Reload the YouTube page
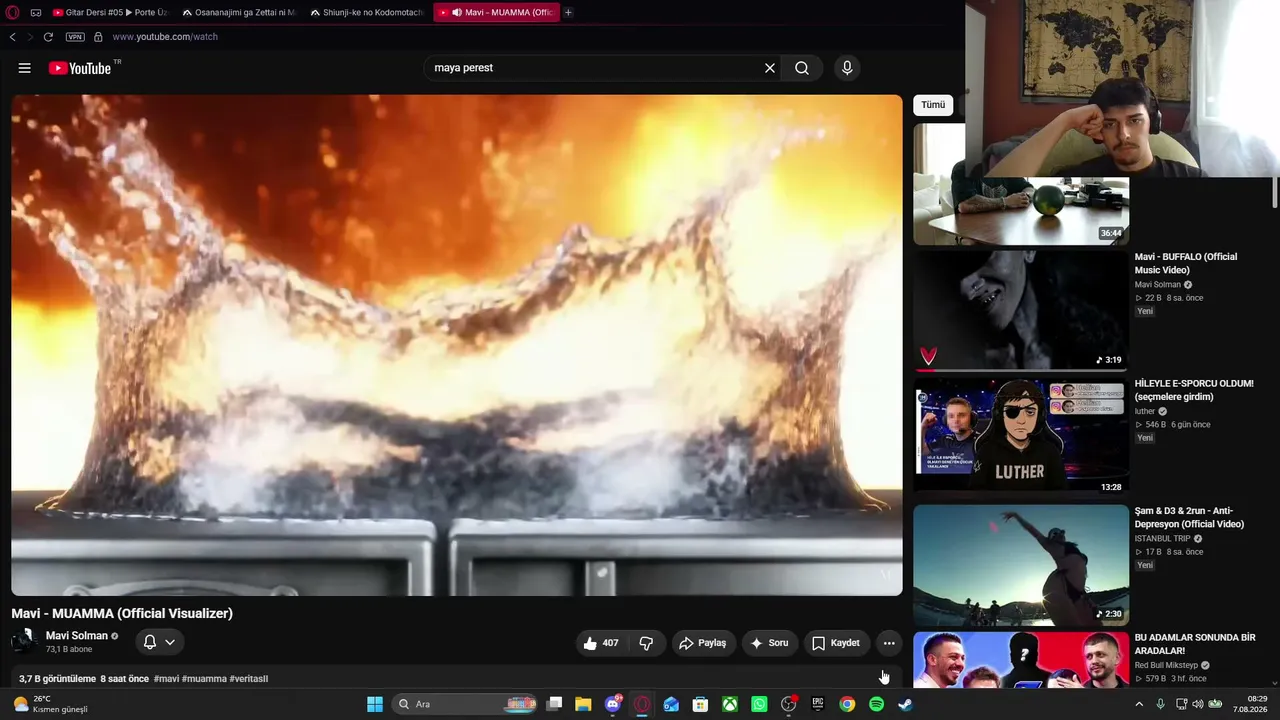The width and height of the screenshot is (1280, 720). pyautogui.click(x=48, y=37)
